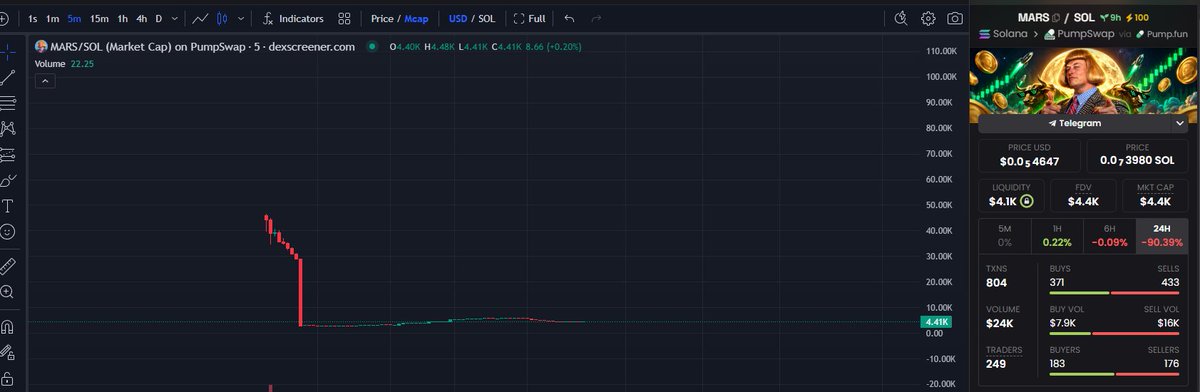Select the 5m timeframe
This screenshot has height=392, width=1200.
[x=75, y=18]
